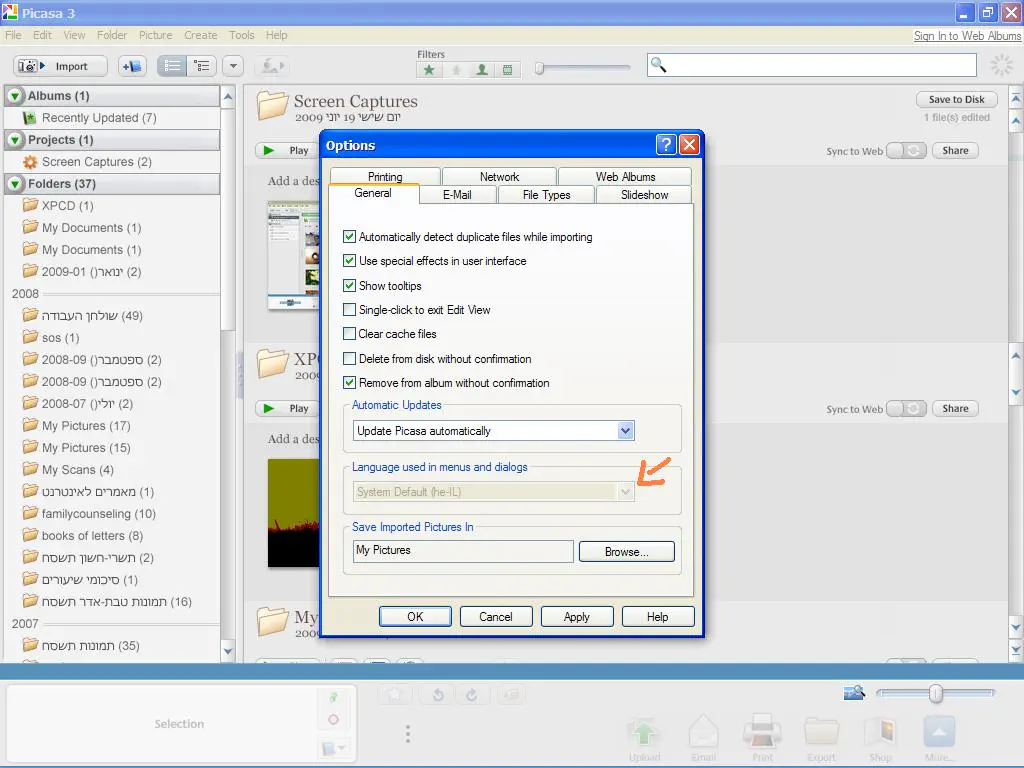Filter to show starred photos only
The width and height of the screenshot is (1024, 768).
click(x=429, y=70)
